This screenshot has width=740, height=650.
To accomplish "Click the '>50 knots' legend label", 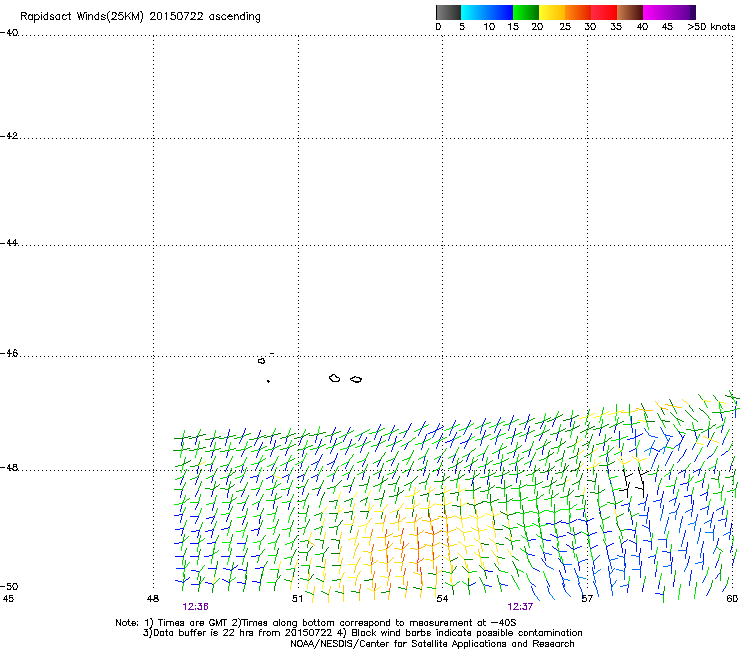I will coord(711,27).
